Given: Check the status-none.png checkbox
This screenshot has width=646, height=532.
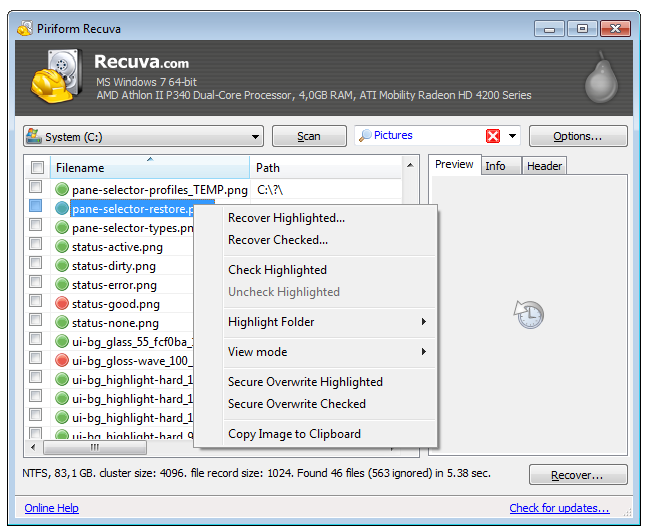Looking at the screenshot, I should pyautogui.click(x=36, y=320).
